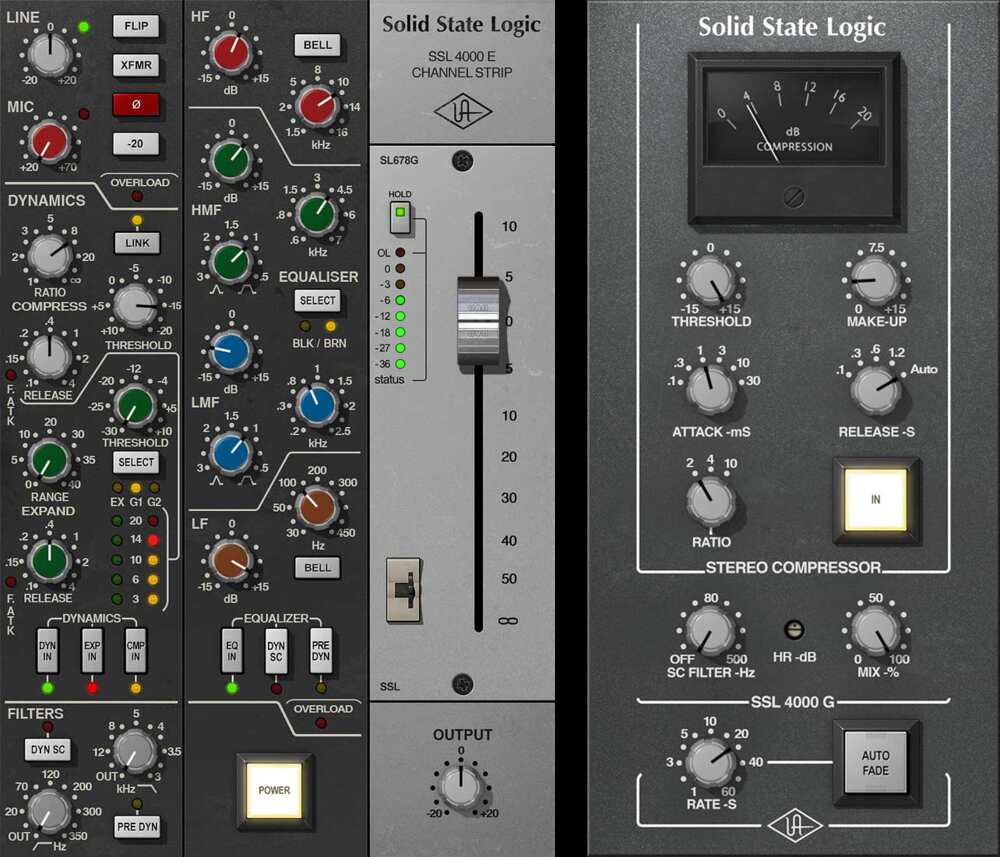Enable the LF BELL button
1000x857 pixels.
(x=317, y=568)
